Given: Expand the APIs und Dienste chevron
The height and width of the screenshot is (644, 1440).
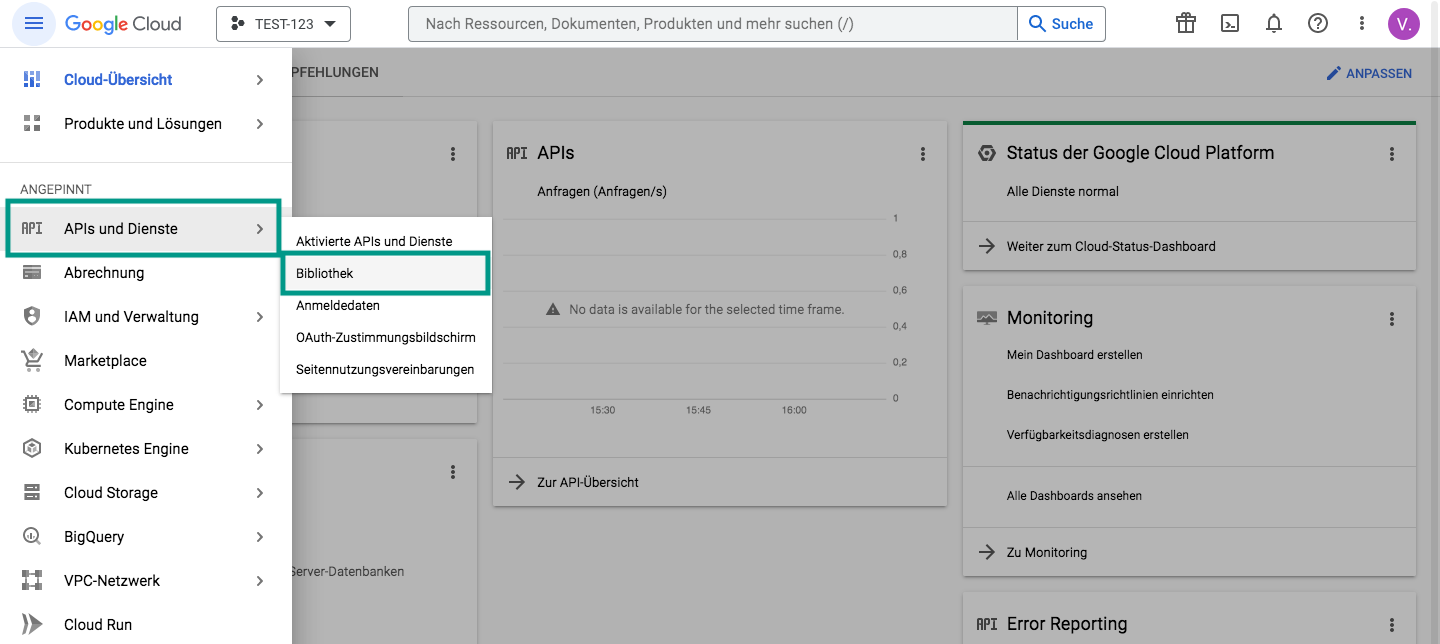Looking at the screenshot, I should pyautogui.click(x=260, y=229).
